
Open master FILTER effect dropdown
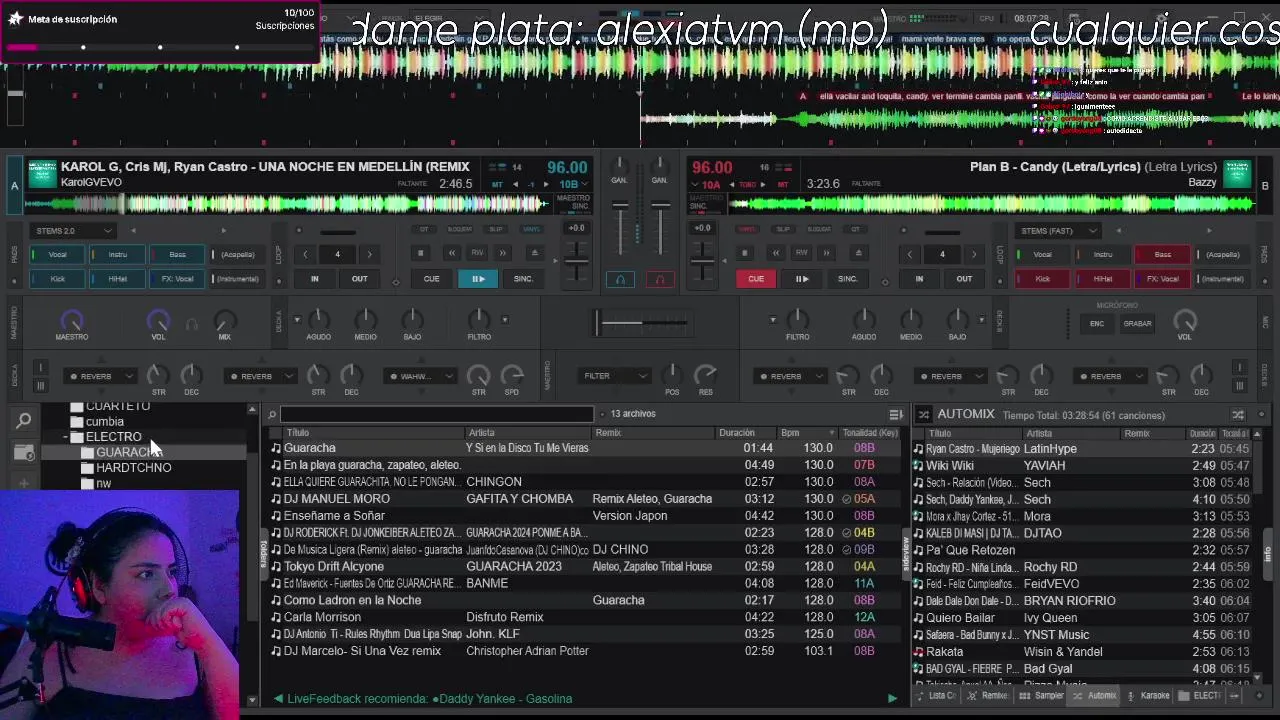[x=614, y=376]
